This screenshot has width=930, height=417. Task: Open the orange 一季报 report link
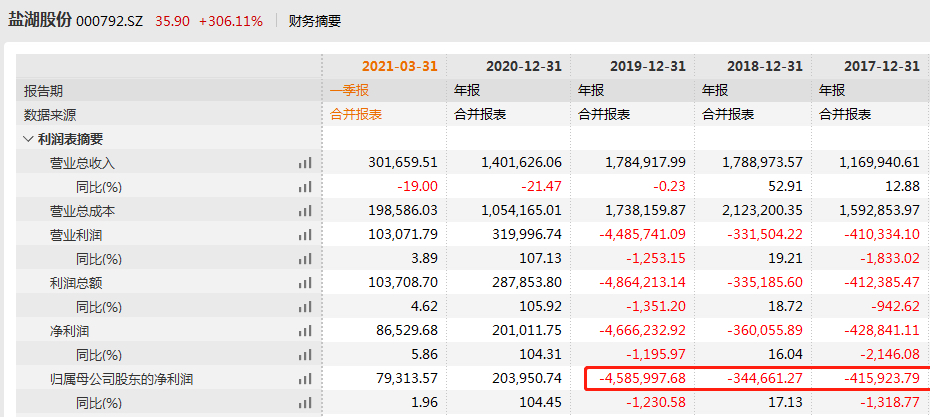coord(349,90)
